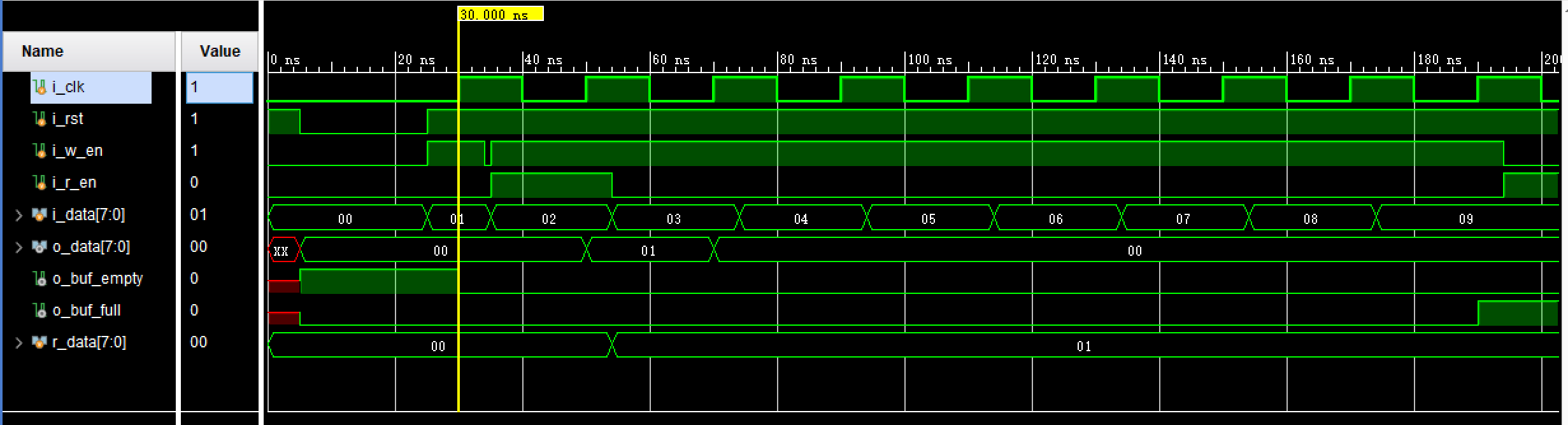Expand the r_data[7:0] bus
Image resolution: width=1568 pixels, height=425 pixels.
coord(19,342)
